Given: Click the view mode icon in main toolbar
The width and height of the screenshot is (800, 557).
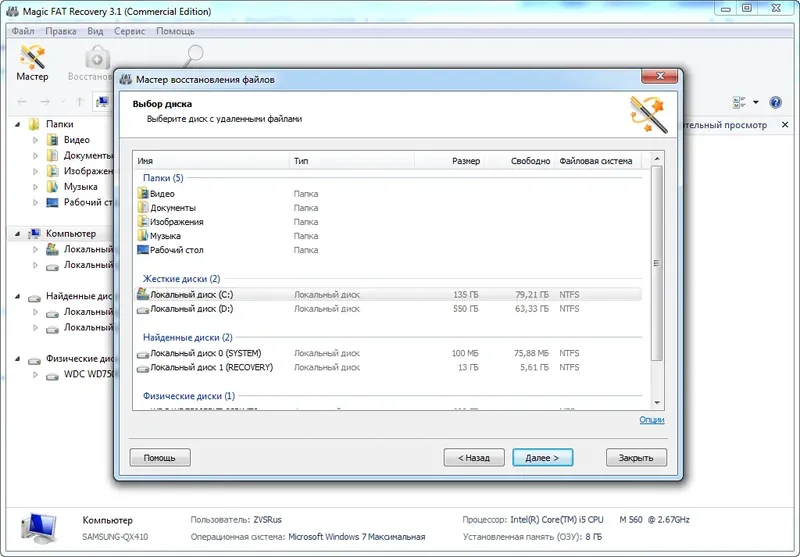Looking at the screenshot, I should pos(739,102).
